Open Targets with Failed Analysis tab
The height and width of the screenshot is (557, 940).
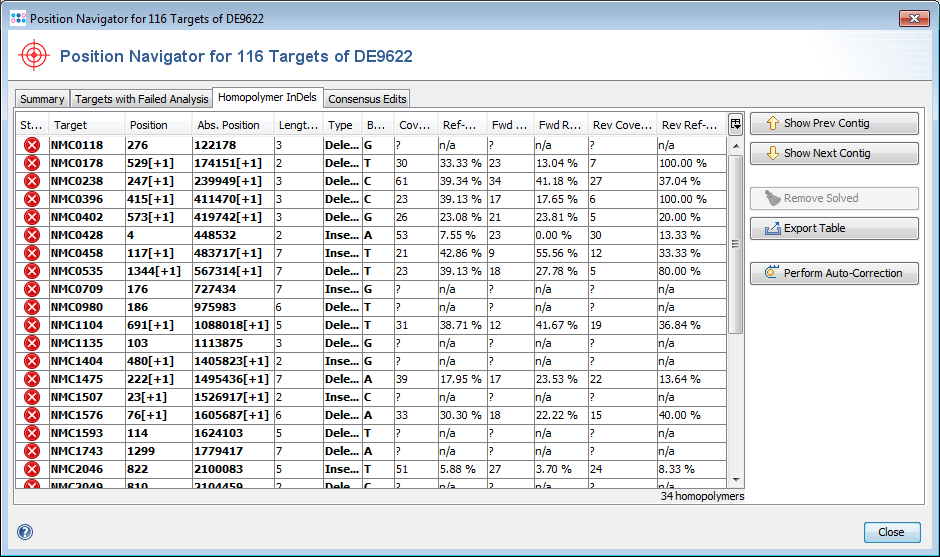pyautogui.click(x=141, y=99)
